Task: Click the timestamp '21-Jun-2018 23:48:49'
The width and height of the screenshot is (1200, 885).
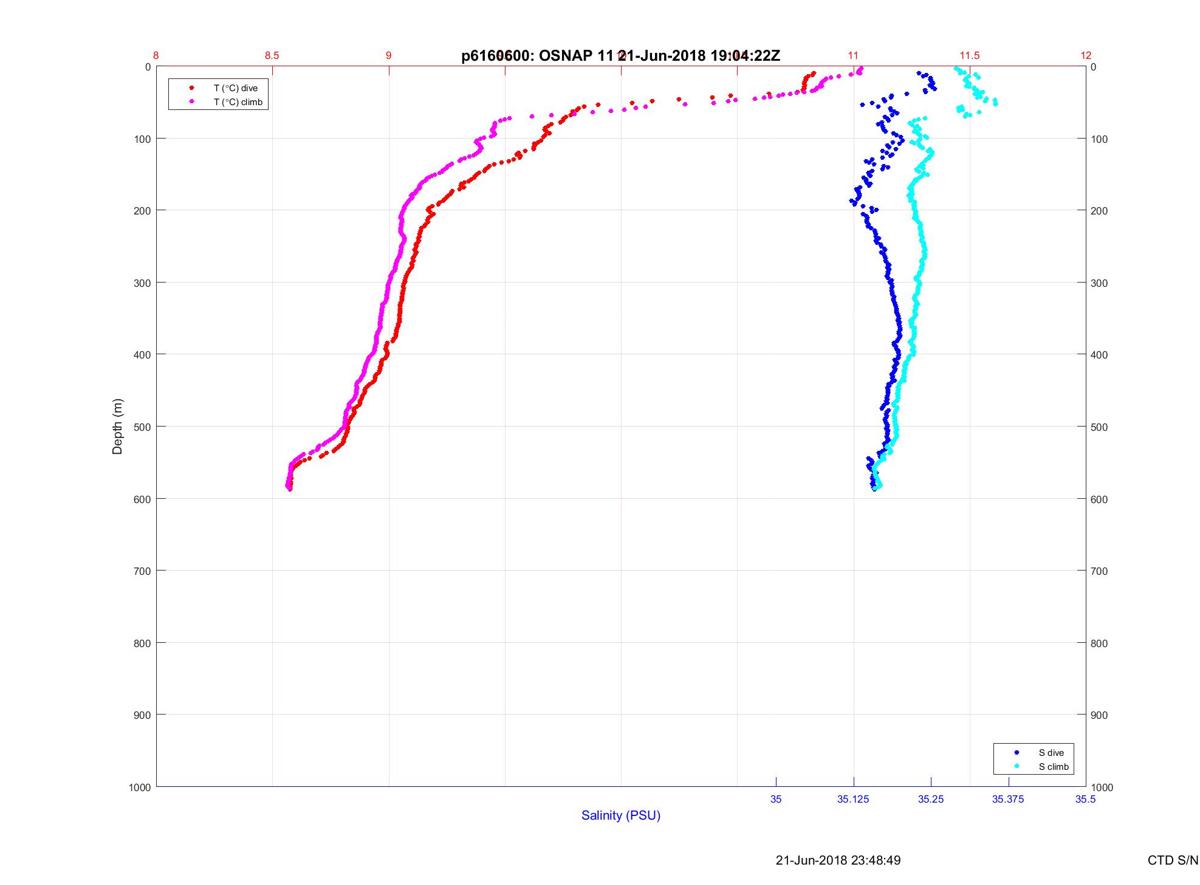Action: 840,860
